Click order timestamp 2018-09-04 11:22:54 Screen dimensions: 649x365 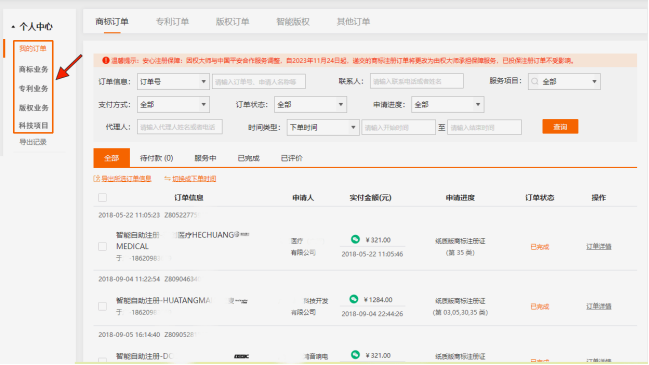(x=129, y=279)
